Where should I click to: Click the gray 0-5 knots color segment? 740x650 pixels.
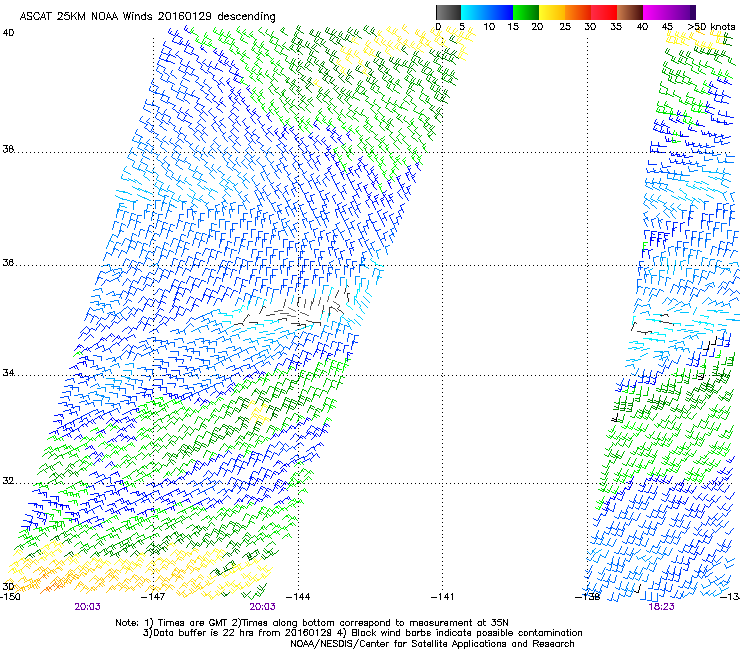[x=448, y=12]
